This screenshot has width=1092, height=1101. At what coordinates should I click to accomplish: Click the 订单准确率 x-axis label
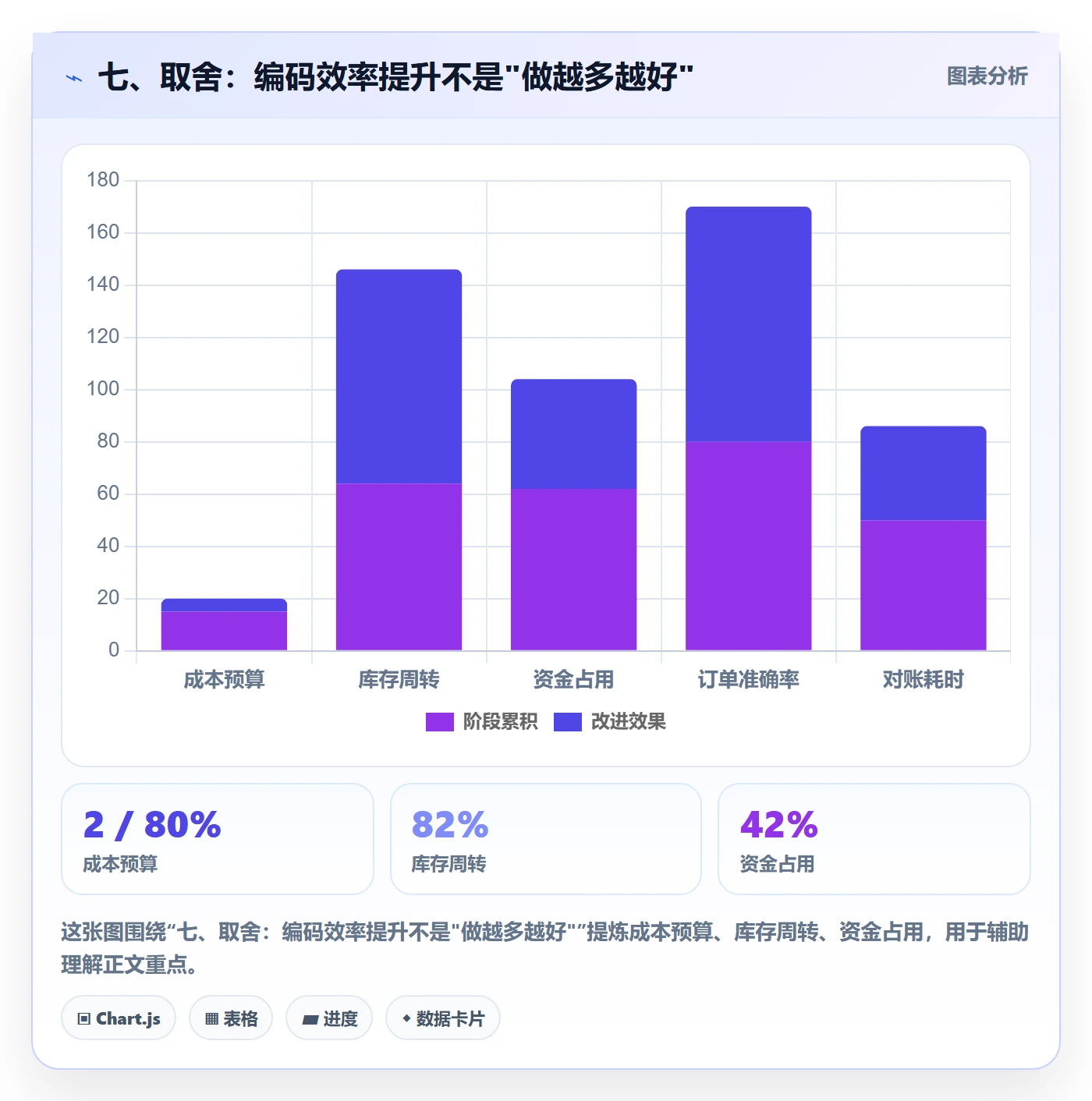click(x=748, y=680)
